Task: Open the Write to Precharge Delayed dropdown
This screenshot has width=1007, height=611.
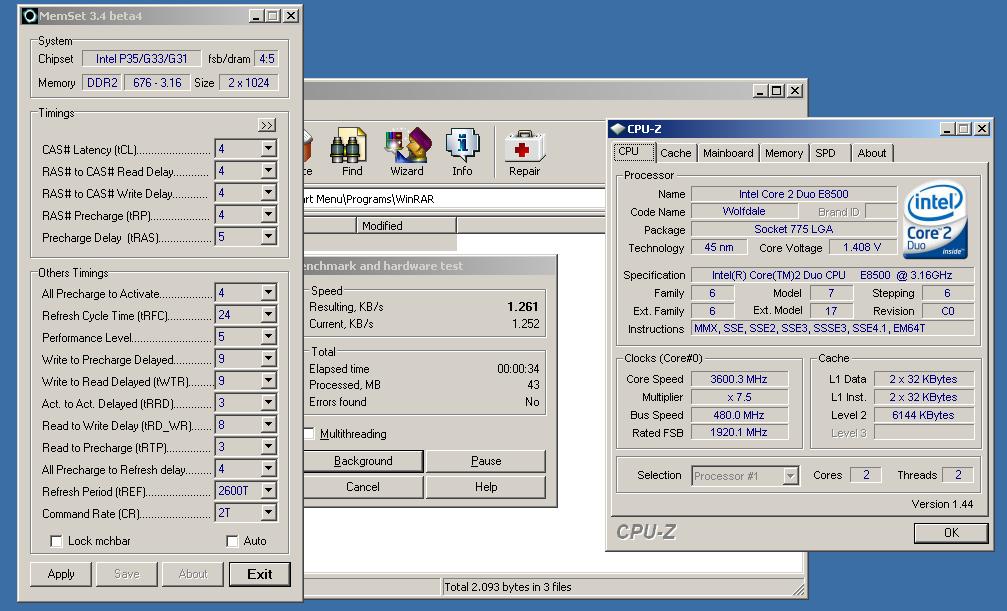Action: (268, 359)
